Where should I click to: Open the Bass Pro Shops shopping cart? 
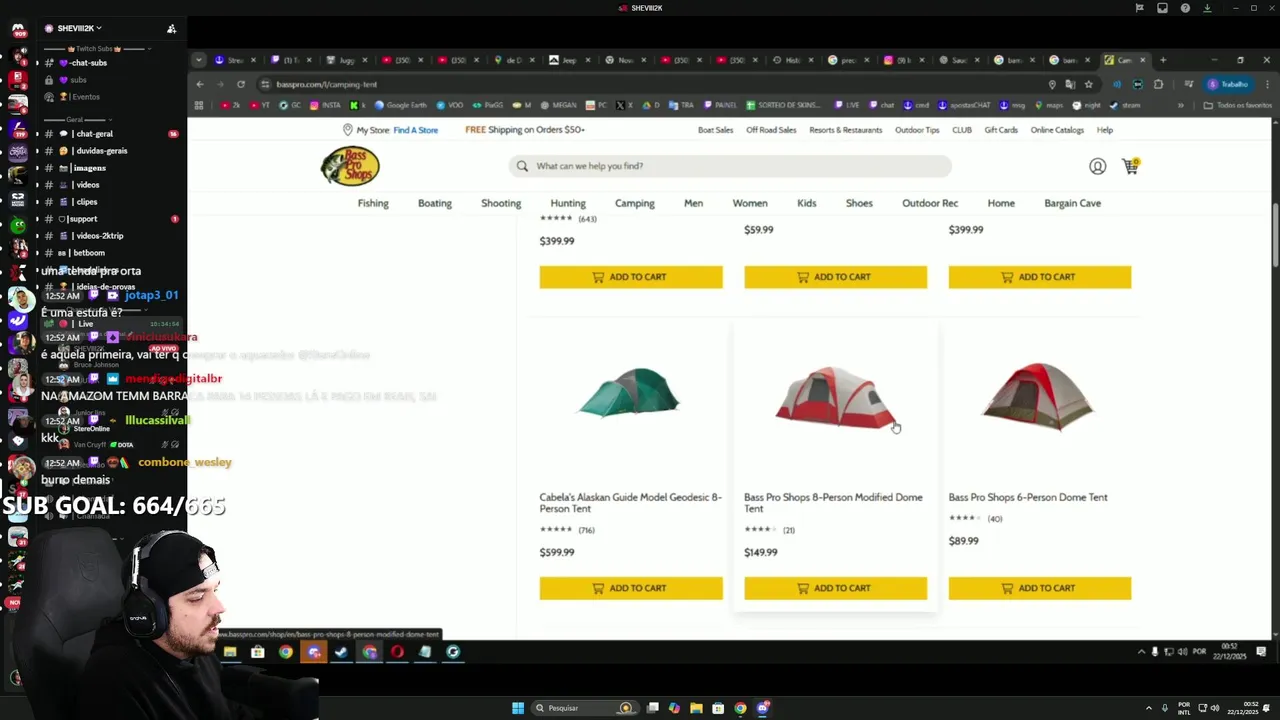[x=1130, y=166]
